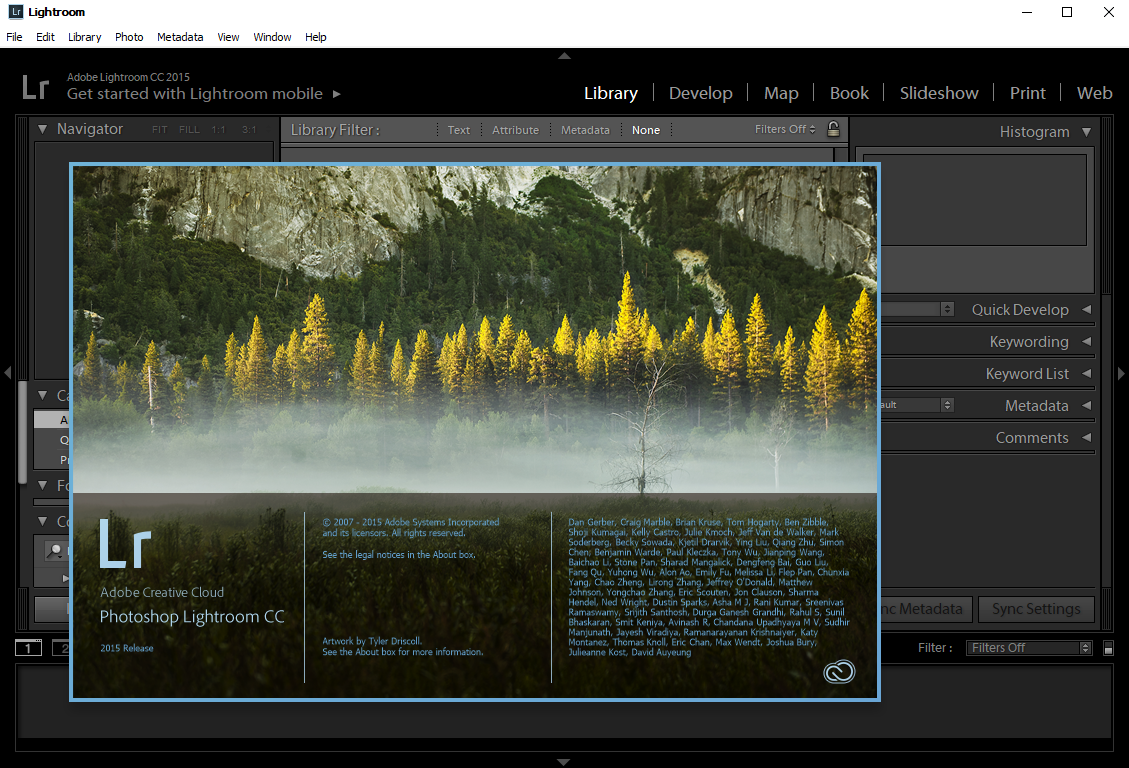
Task: Switch to the Slideshow module
Action: point(939,93)
